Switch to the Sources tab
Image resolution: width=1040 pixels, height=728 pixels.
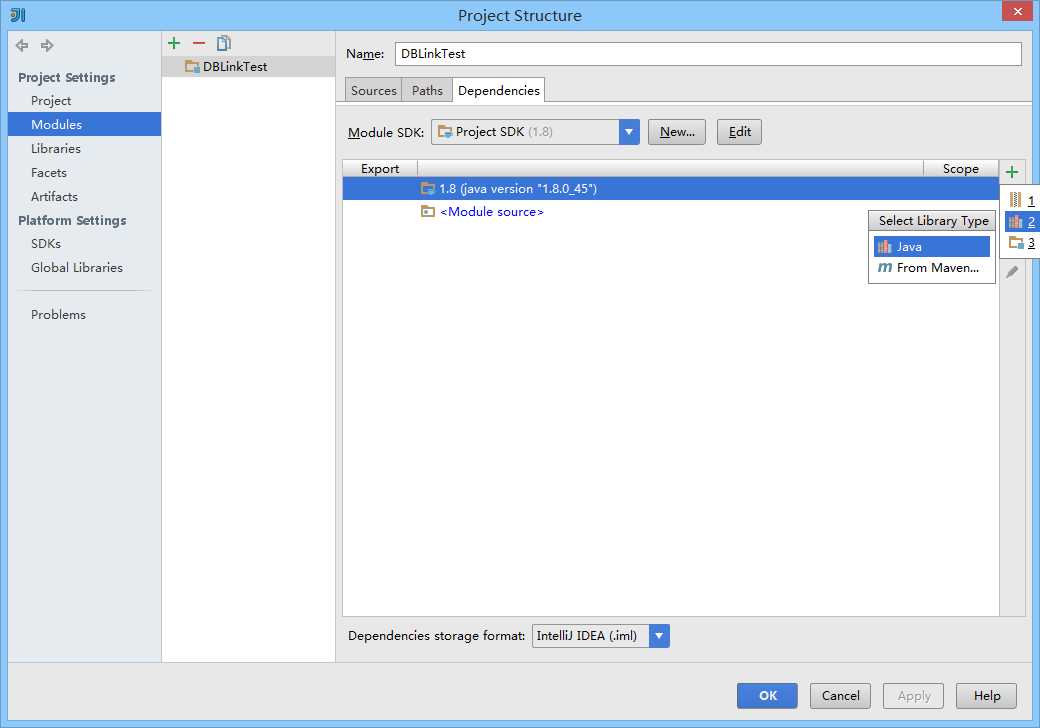373,90
